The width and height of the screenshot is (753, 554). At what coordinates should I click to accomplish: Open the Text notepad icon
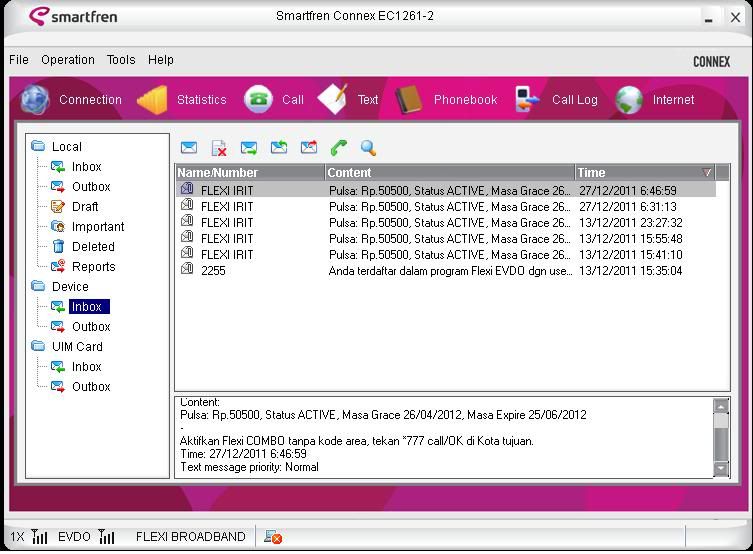[333, 99]
